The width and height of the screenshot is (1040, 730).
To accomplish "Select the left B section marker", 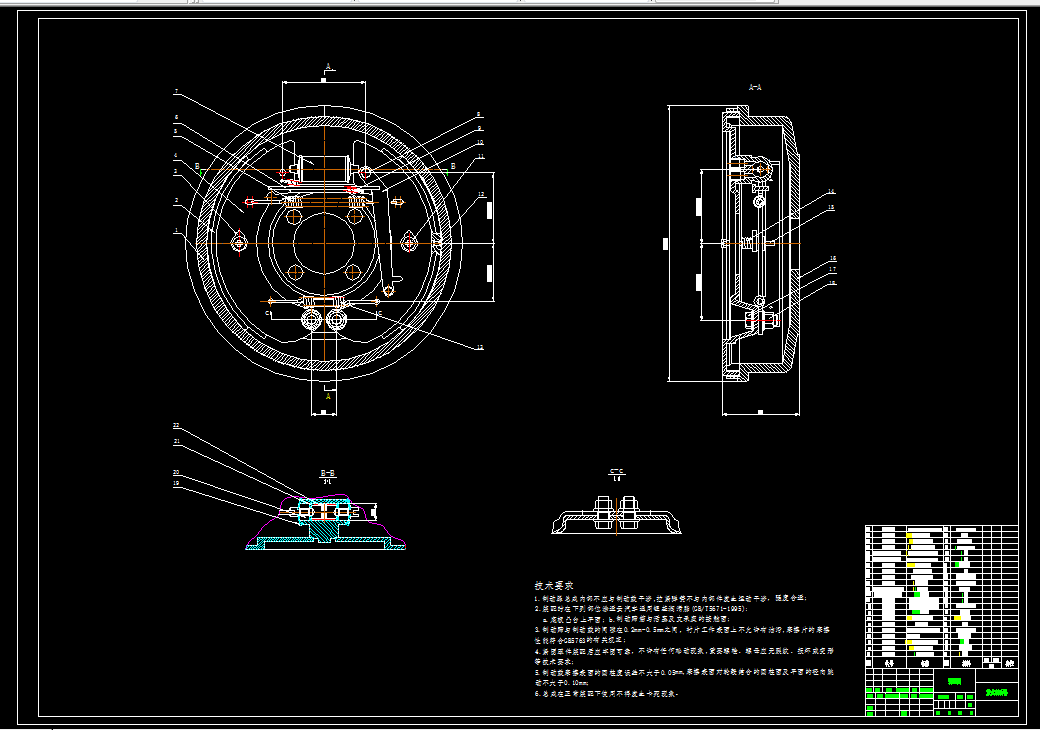I will click(197, 166).
